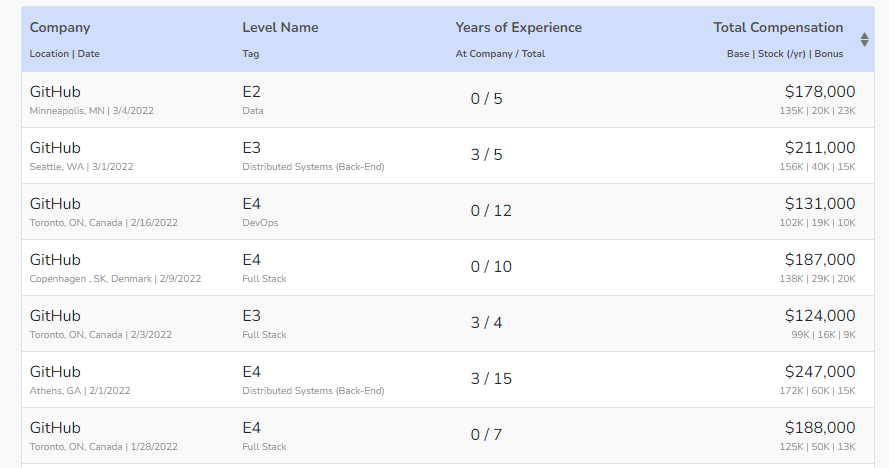This screenshot has height=468, width=889.
Task: Click the Company column header
Action: coord(60,27)
